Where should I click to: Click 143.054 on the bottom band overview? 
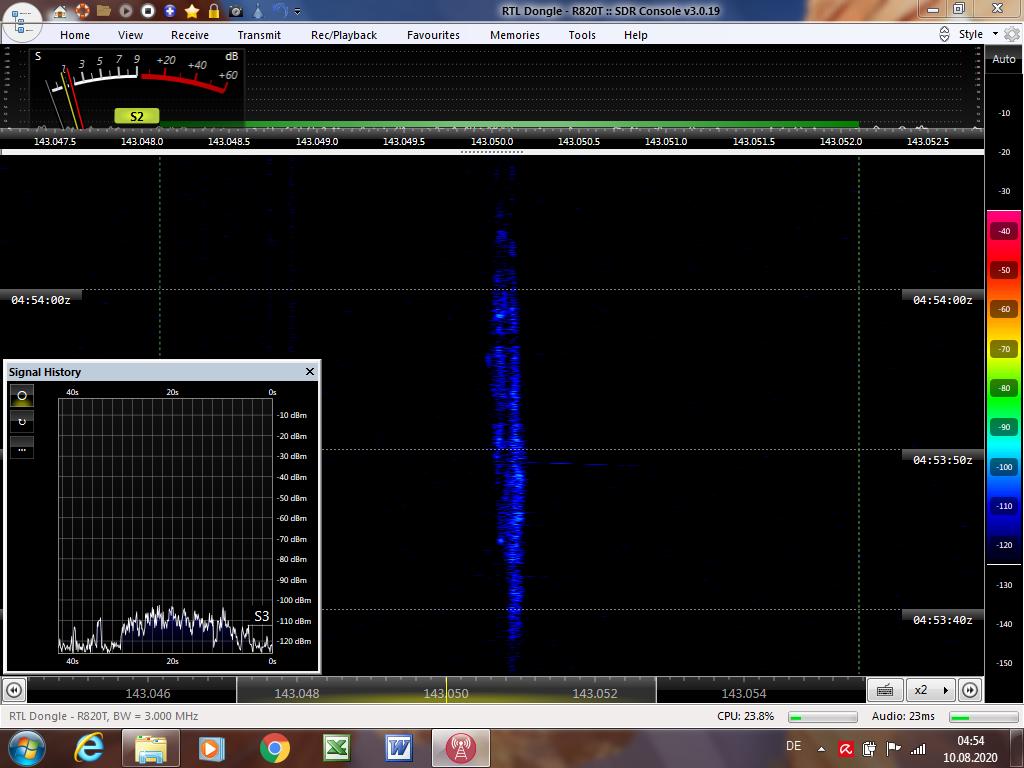[x=744, y=694]
